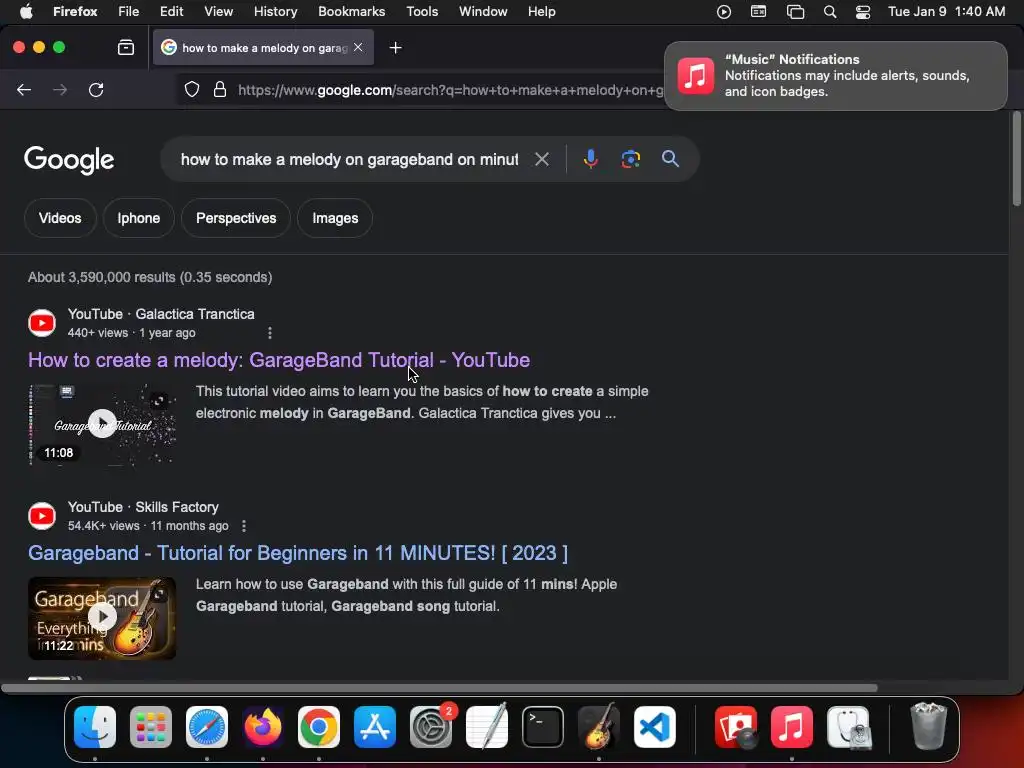Image resolution: width=1024 pixels, height=768 pixels.
Task: Reload the page with the refresh icon
Action: [96, 90]
